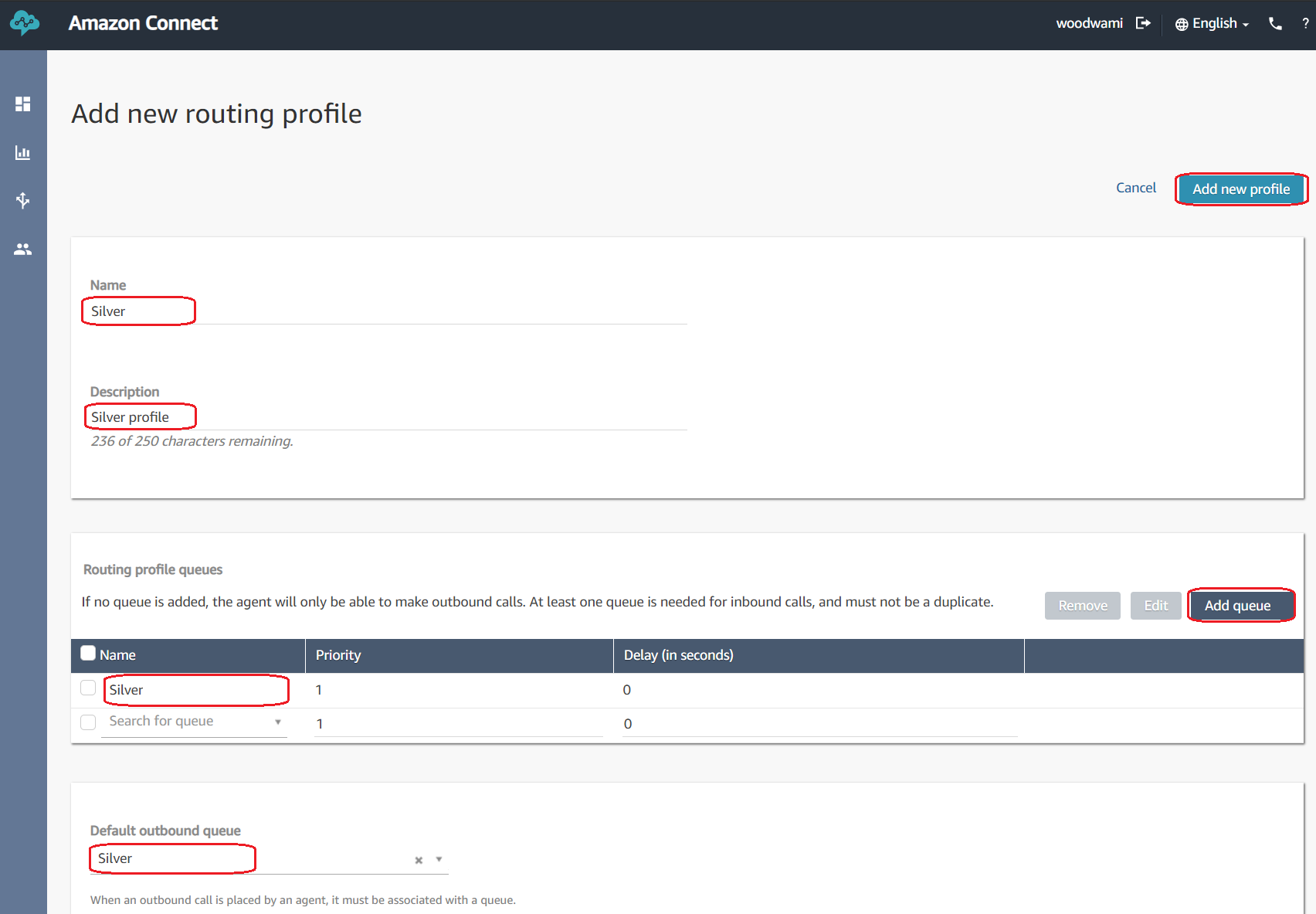Click the woodwami username
The width and height of the screenshot is (1316, 914).
1089,23
